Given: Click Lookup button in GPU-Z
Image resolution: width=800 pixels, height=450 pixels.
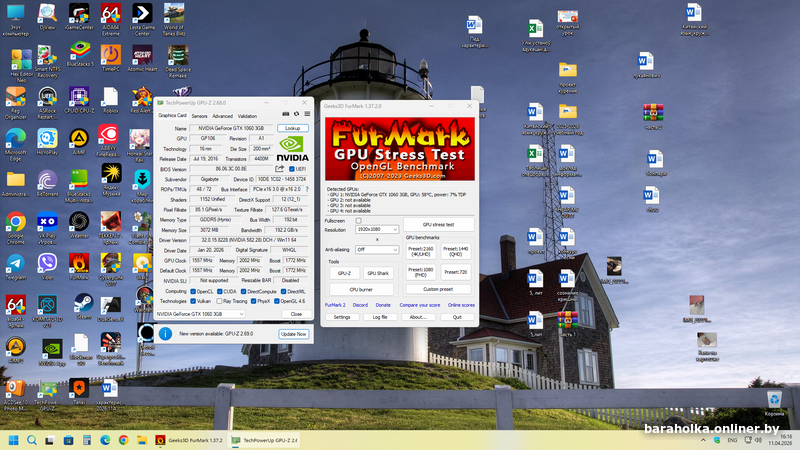Looking at the screenshot, I should coord(293,128).
